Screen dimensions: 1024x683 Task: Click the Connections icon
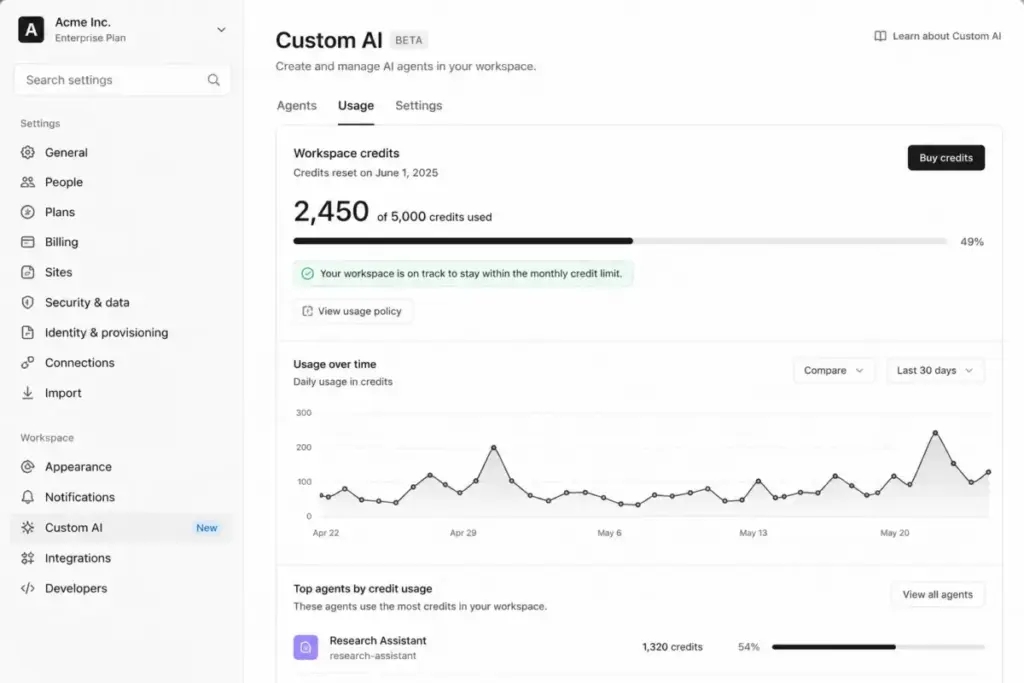[x=27, y=362]
